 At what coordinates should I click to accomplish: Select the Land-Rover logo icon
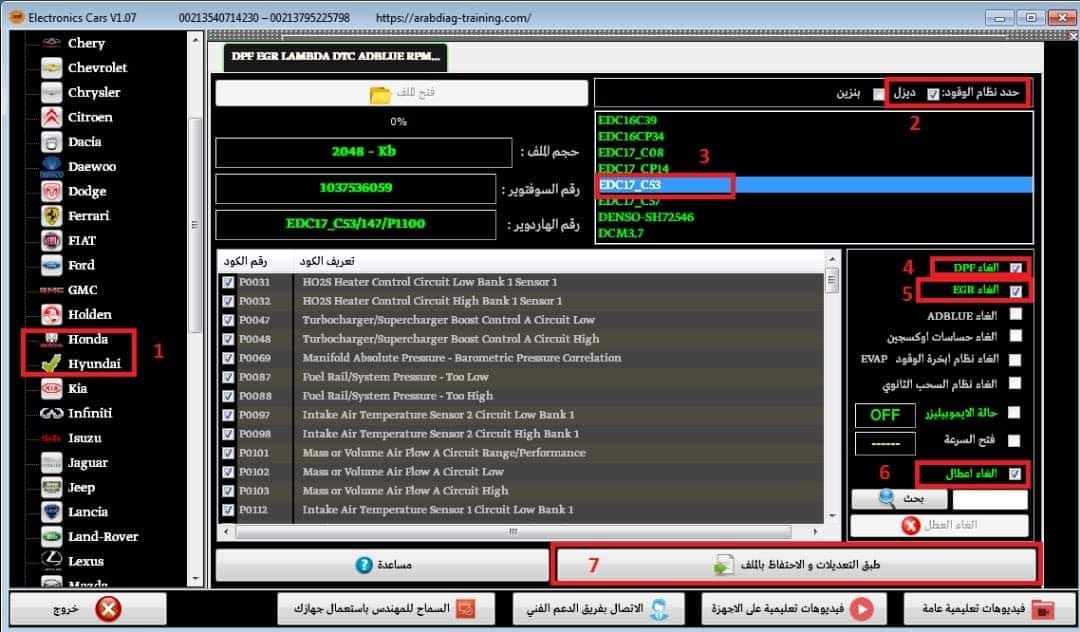52,536
